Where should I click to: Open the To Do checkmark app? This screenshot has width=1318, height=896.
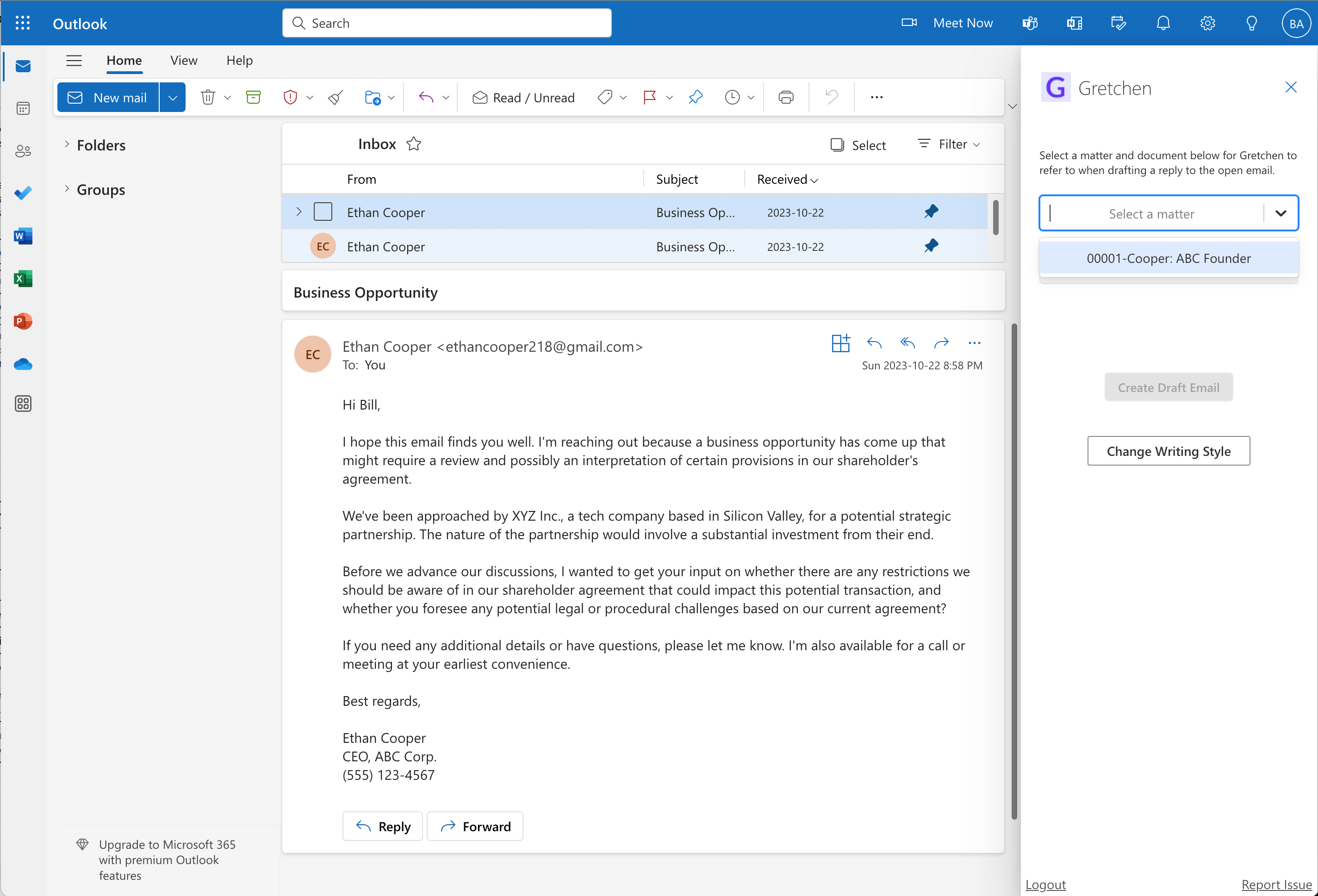click(23, 193)
